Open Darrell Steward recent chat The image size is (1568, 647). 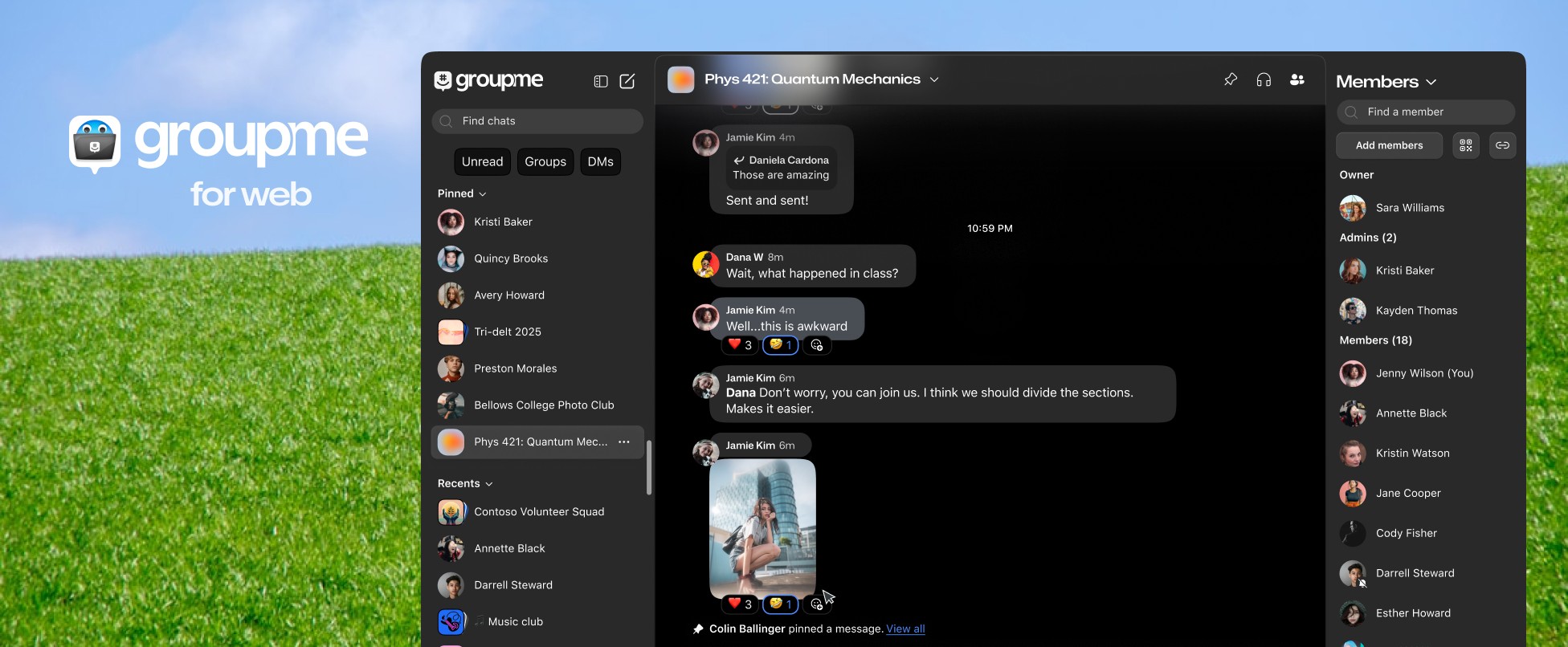tap(538, 585)
